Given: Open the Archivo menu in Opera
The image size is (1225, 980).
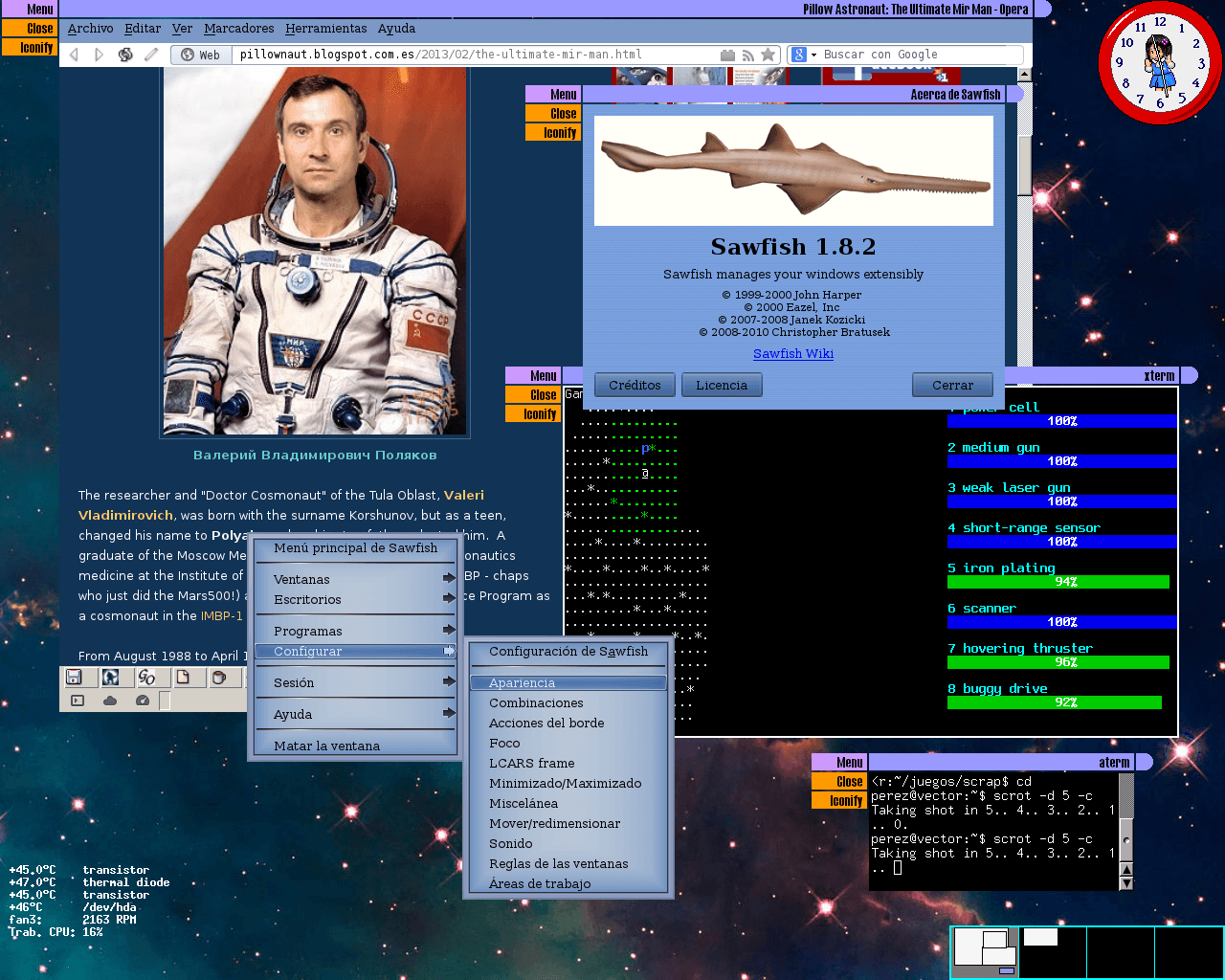Looking at the screenshot, I should [x=90, y=29].
